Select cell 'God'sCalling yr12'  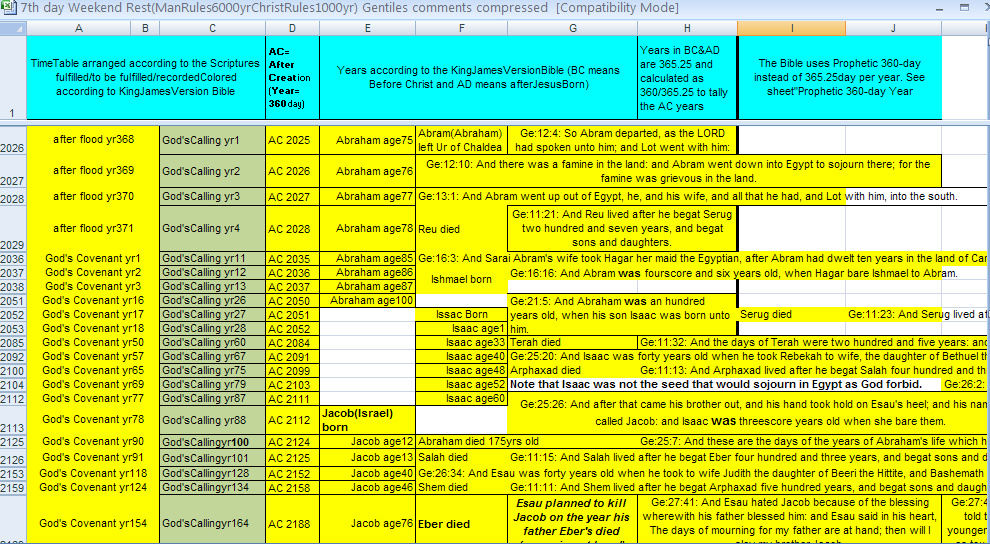coord(212,272)
